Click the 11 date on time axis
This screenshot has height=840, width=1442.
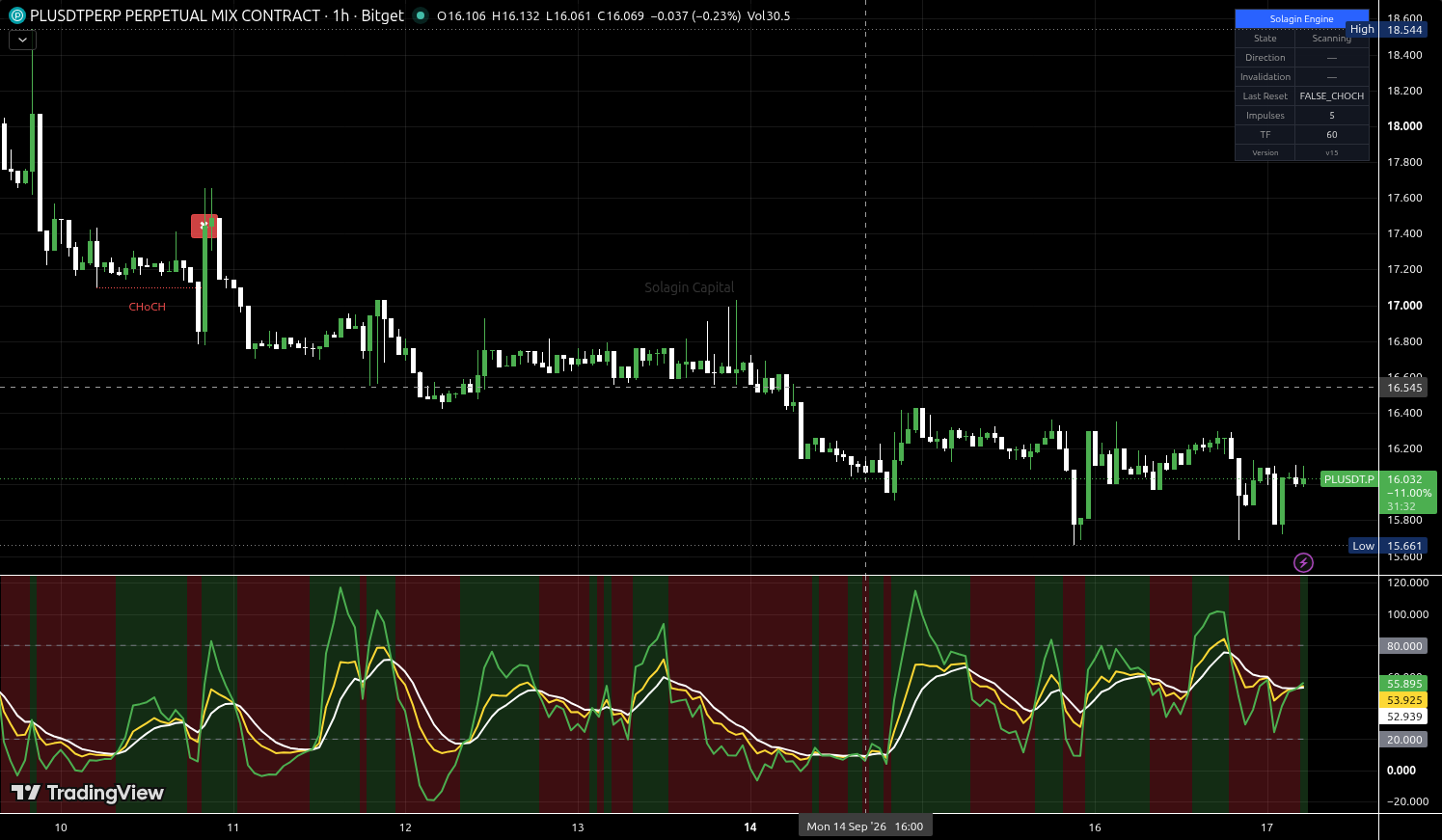(x=232, y=827)
